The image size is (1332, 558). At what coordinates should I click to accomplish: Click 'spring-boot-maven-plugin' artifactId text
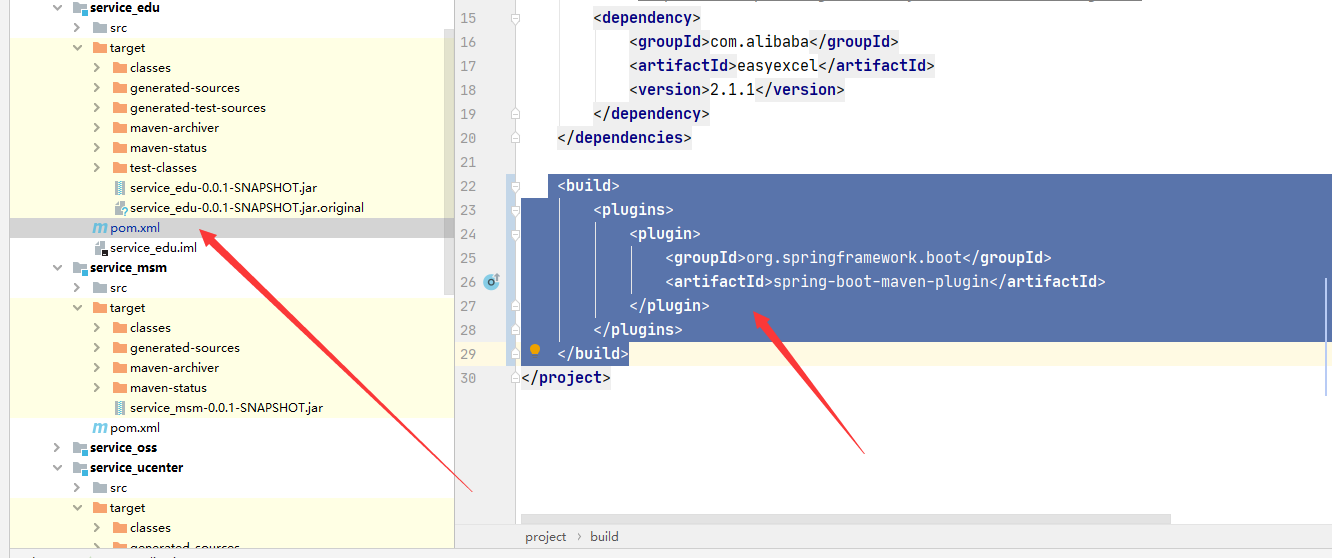click(x=881, y=282)
